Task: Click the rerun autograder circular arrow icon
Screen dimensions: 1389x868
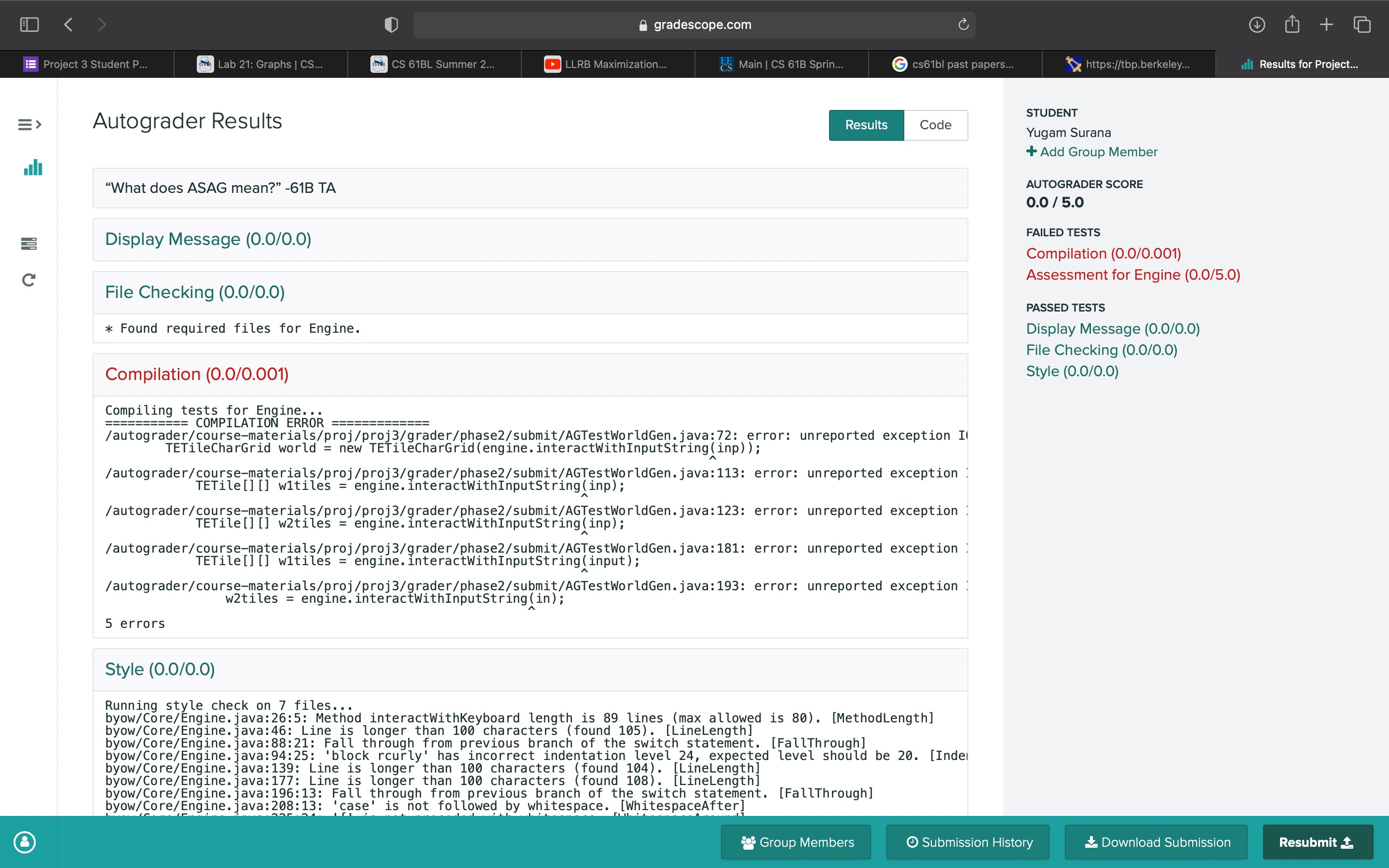Action: tap(29, 280)
